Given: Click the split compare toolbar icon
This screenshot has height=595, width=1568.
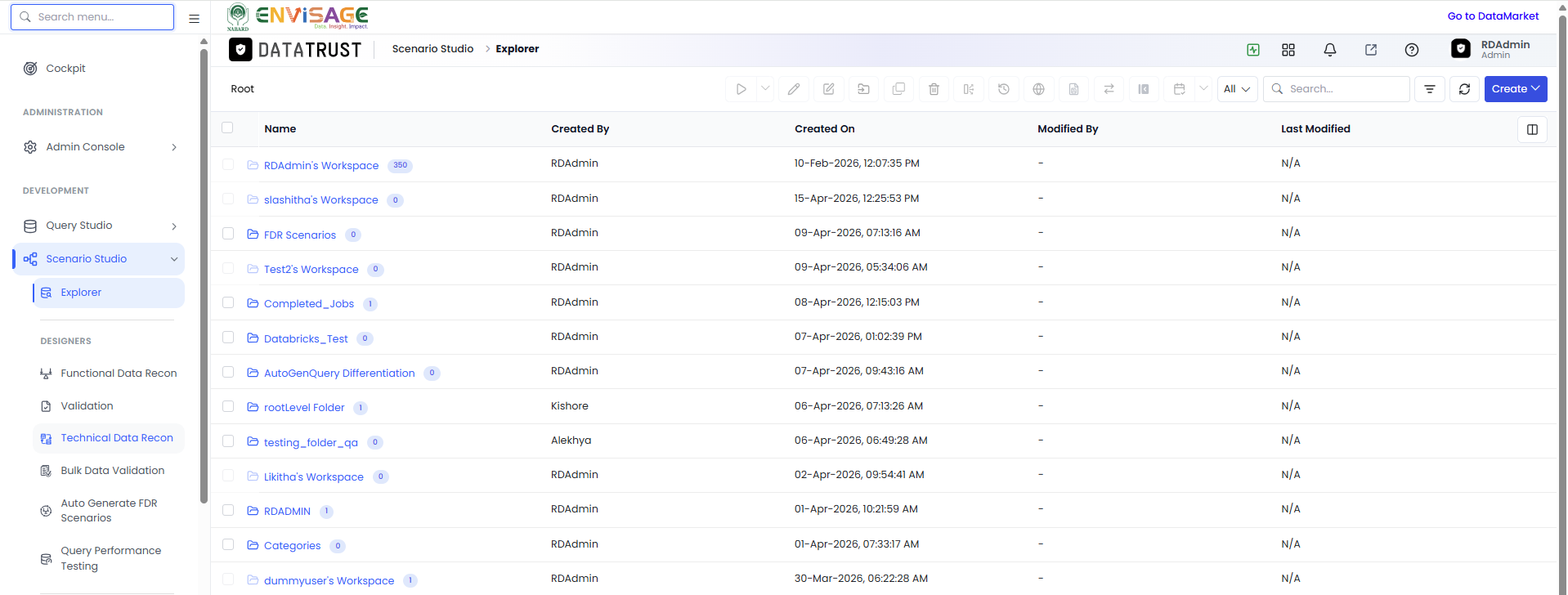Looking at the screenshot, I should [969, 89].
